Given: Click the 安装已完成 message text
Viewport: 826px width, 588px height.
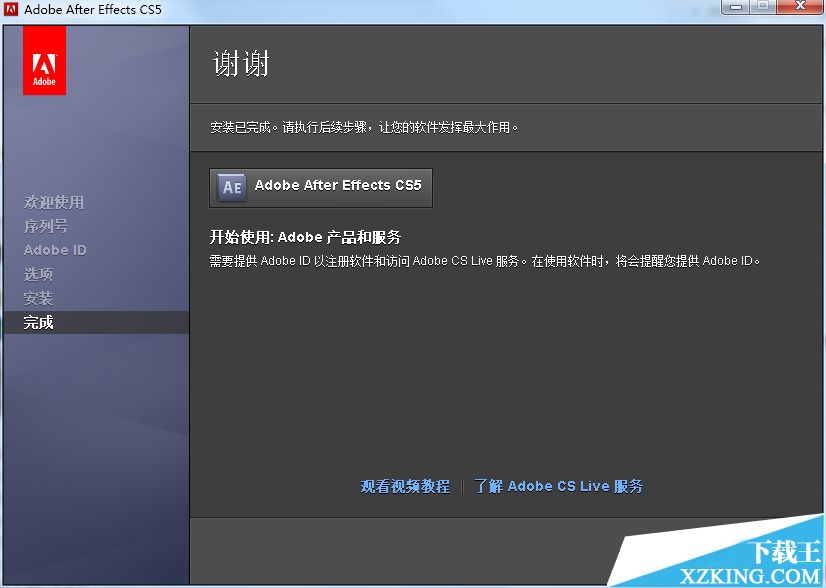Looking at the screenshot, I should pyautogui.click(x=364, y=128).
